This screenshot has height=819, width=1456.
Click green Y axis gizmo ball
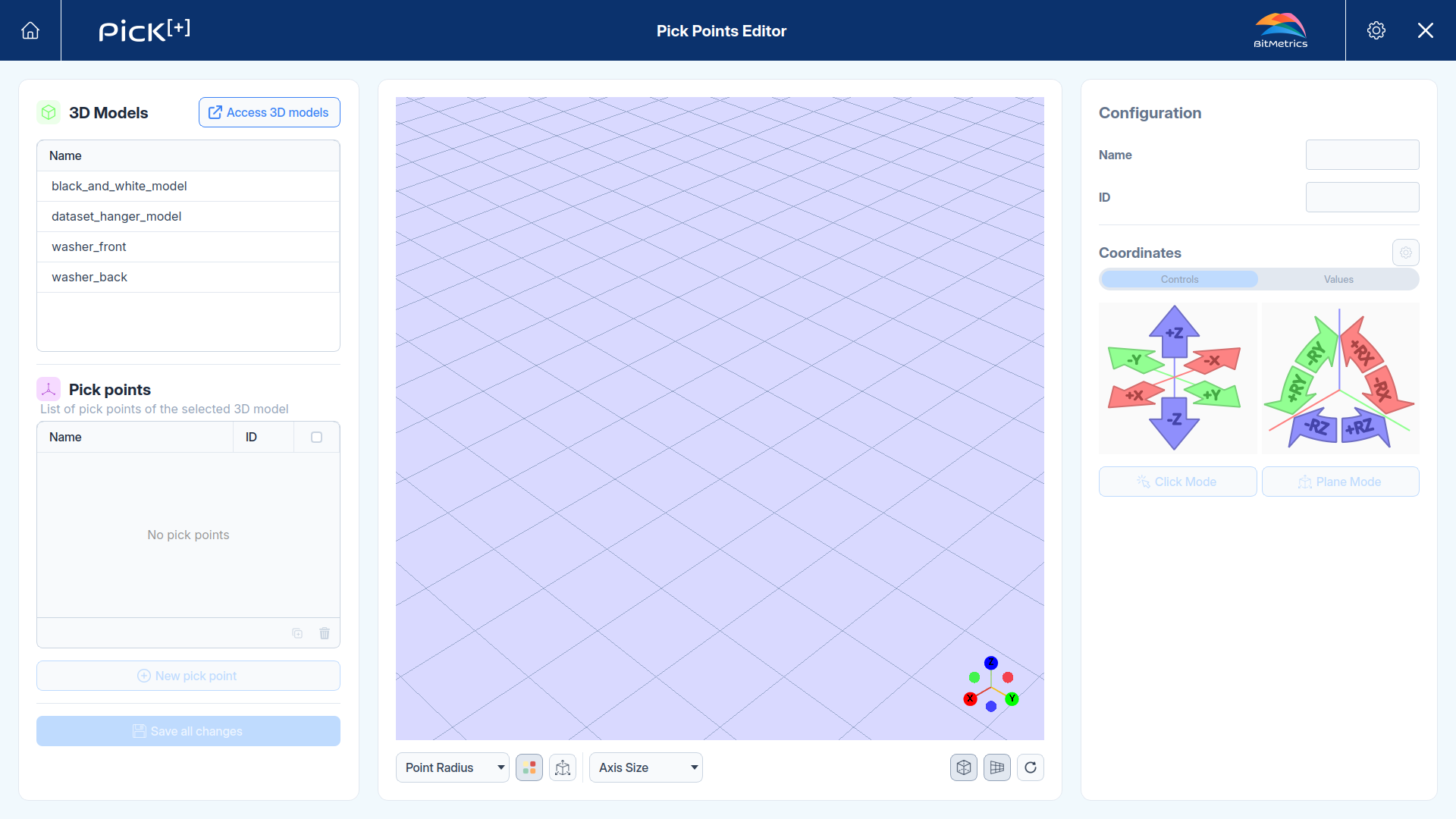(x=1012, y=698)
